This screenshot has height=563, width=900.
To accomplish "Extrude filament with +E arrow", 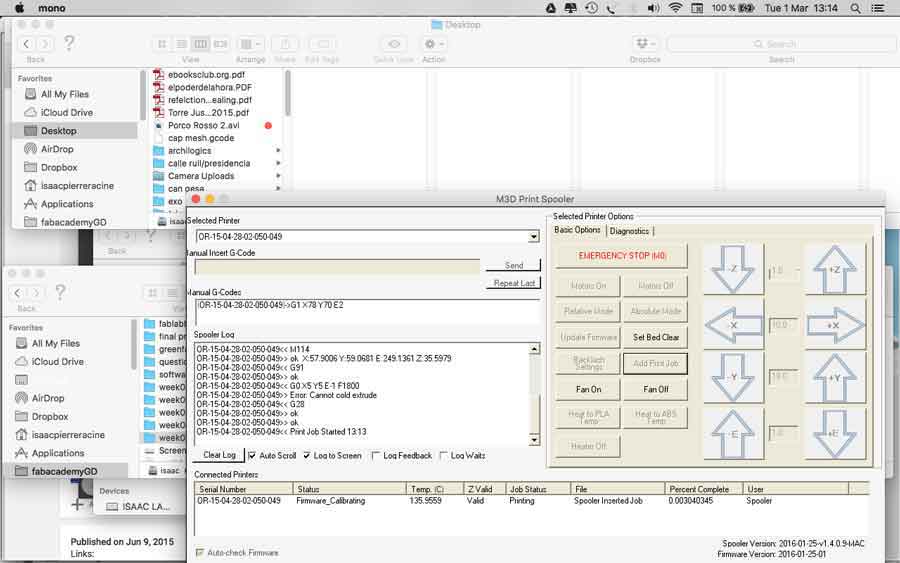I will 834,433.
